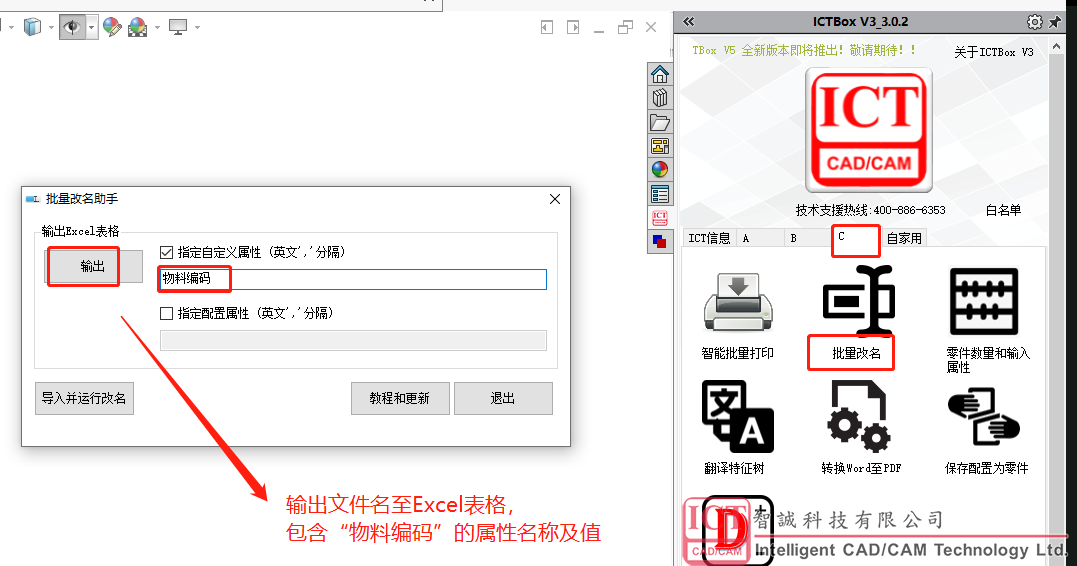Open the Design Library task pane tab
Viewport: 1077px width, 566px height.
[660, 98]
